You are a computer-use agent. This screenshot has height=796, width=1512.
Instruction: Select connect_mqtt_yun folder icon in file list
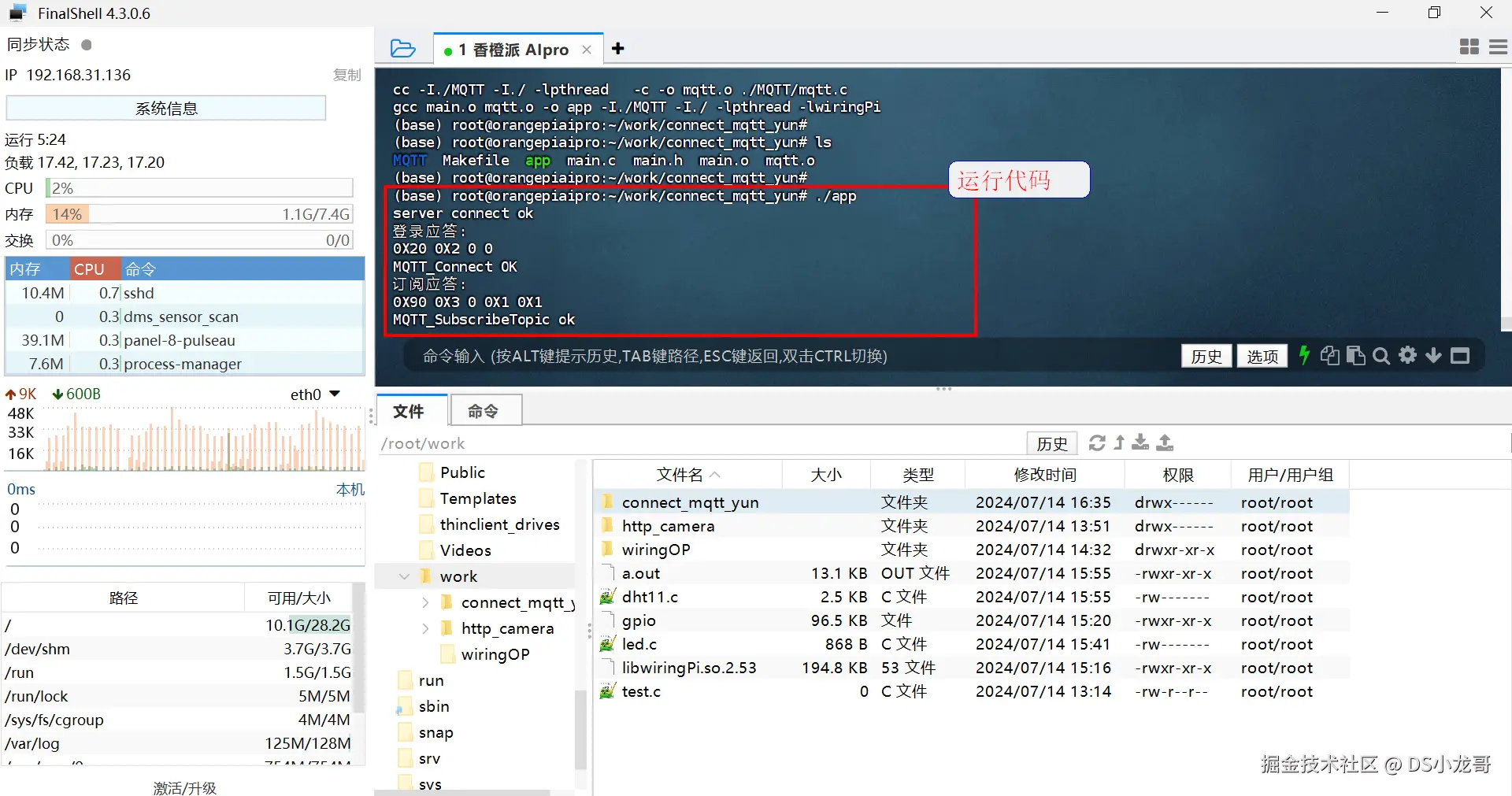(x=607, y=502)
